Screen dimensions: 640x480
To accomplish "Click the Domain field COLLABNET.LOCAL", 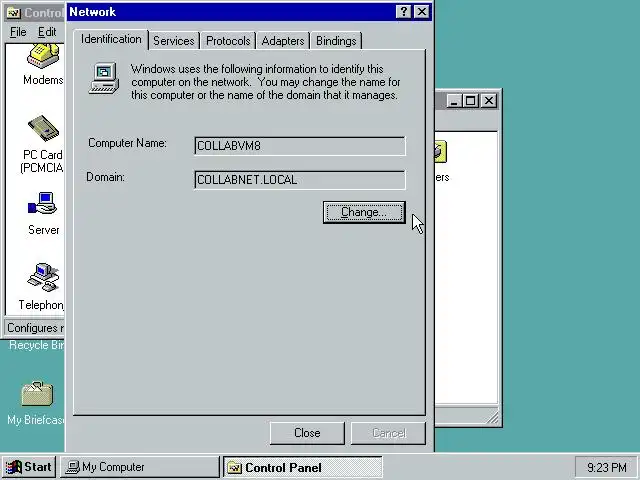I will 300,180.
